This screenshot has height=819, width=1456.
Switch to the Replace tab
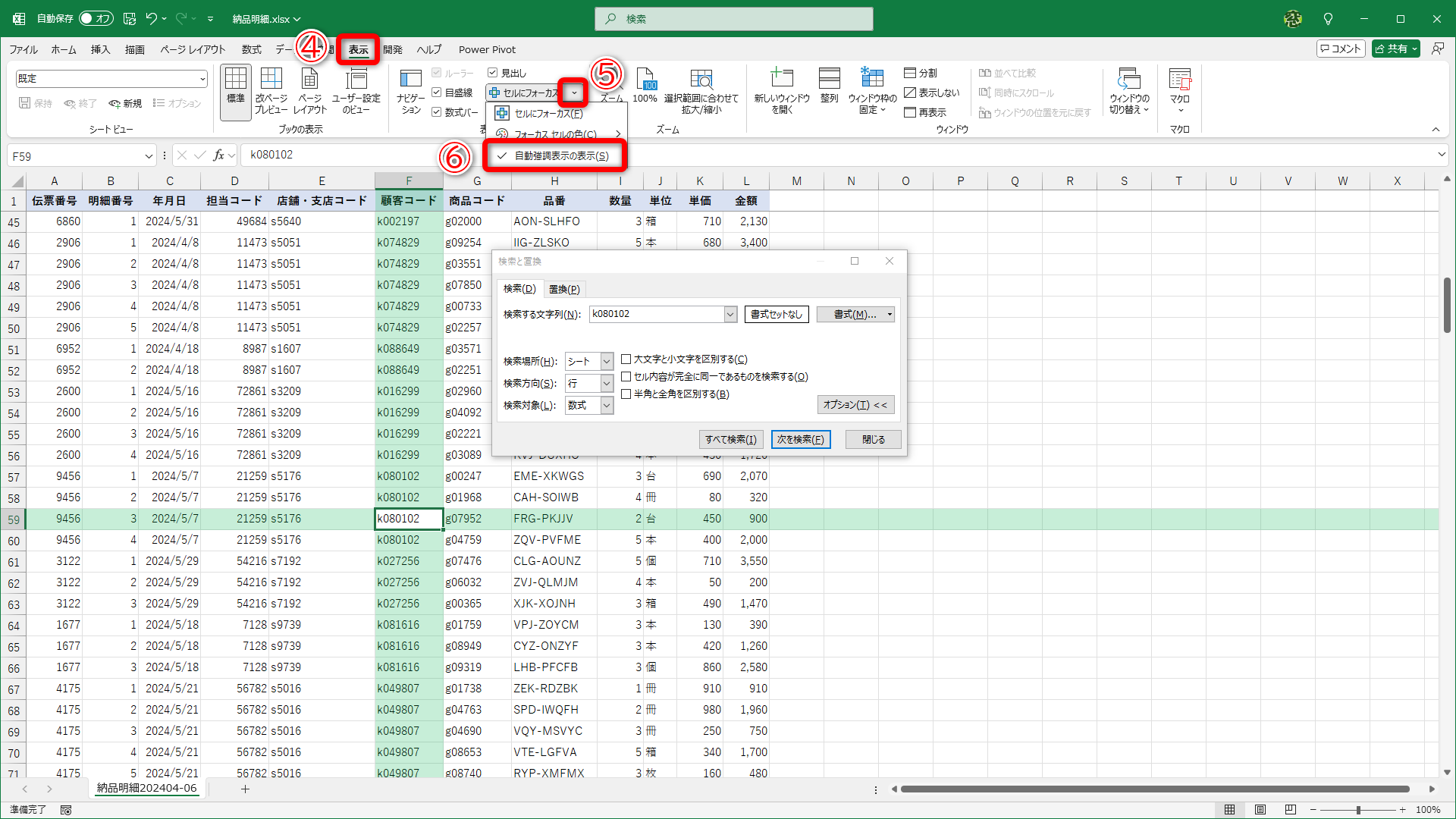tap(564, 289)
